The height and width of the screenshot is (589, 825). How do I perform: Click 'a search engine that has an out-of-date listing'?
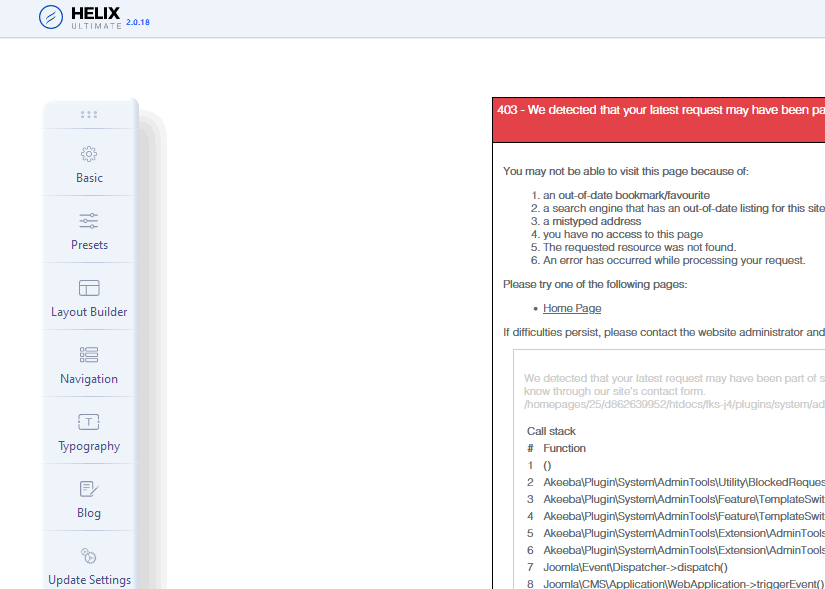683,208
